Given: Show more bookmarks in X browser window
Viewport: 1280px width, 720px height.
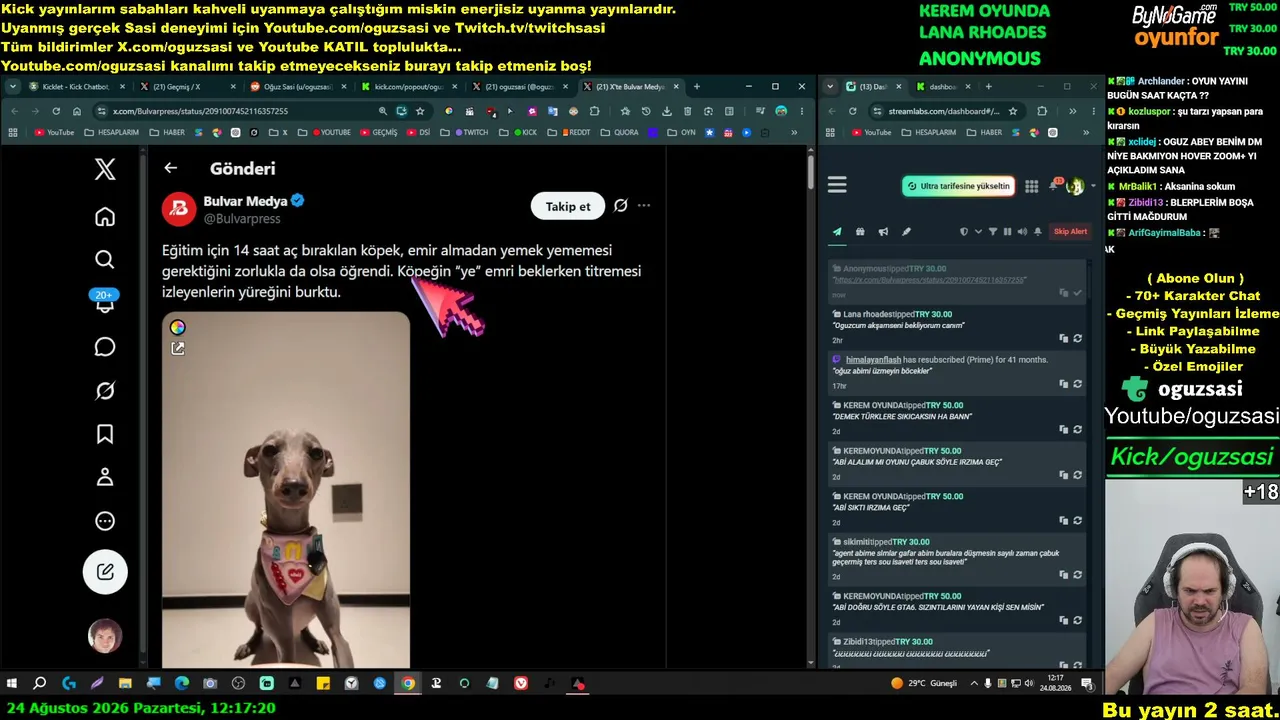Looking at the screenshot, I should 794,132.
